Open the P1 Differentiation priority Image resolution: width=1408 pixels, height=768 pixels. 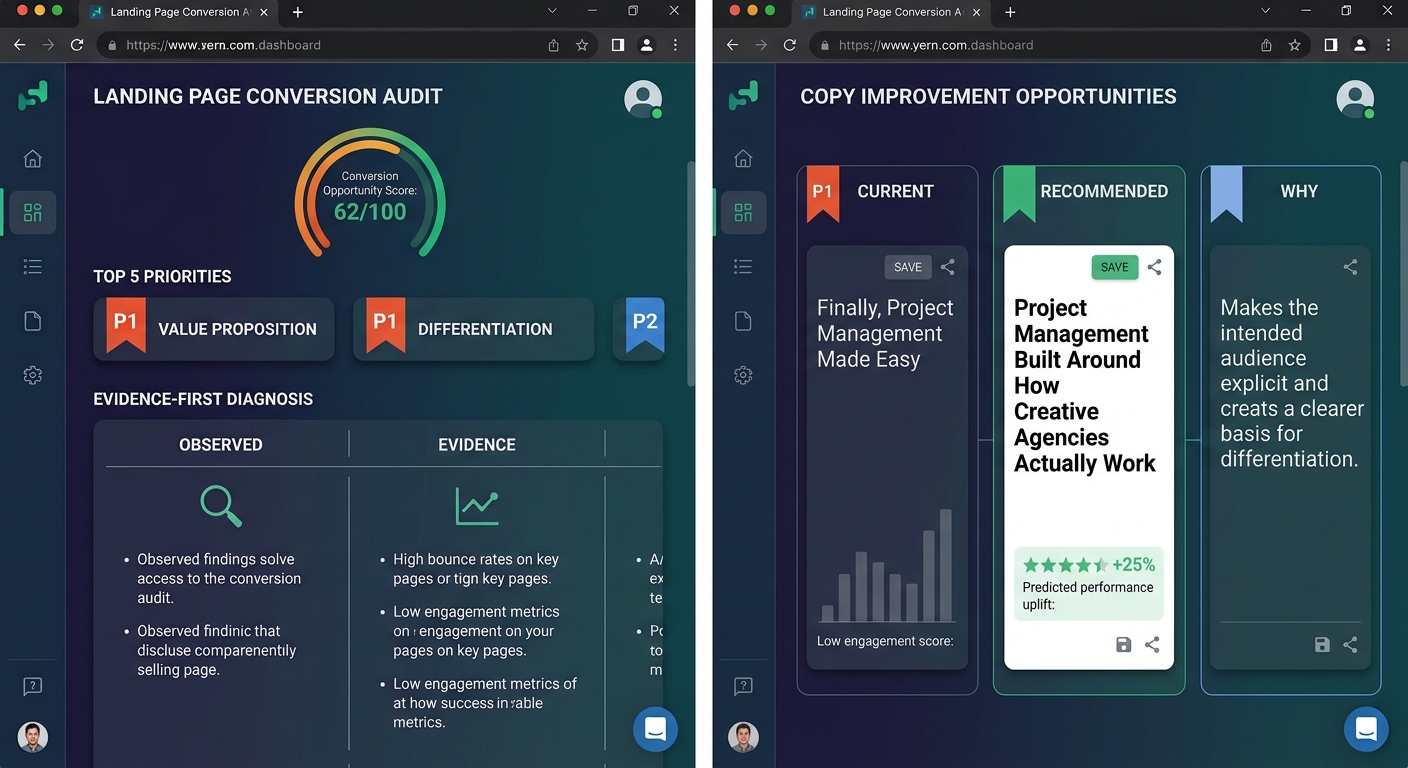pos(473,328)
